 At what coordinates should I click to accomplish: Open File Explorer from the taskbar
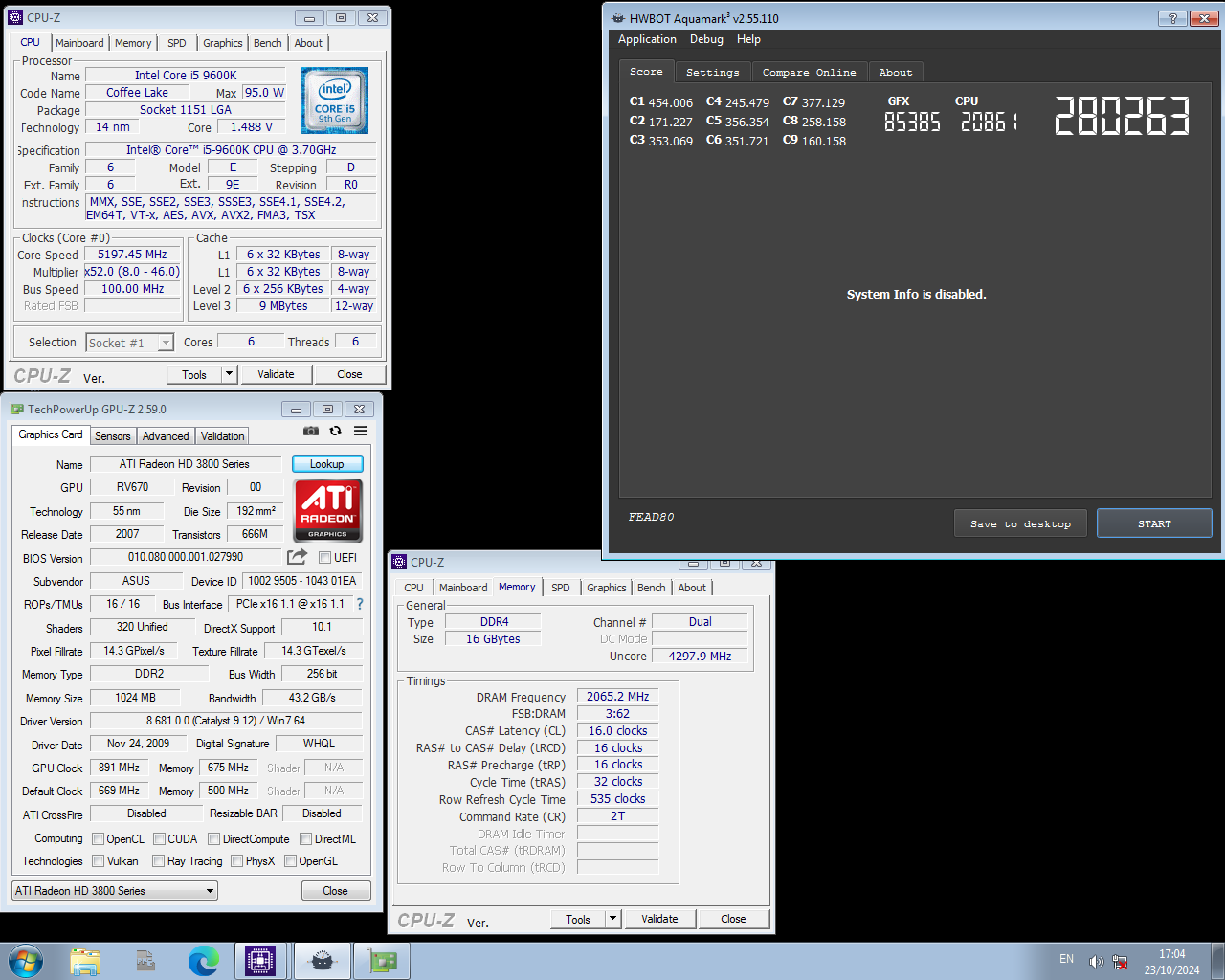pos(85,961)
